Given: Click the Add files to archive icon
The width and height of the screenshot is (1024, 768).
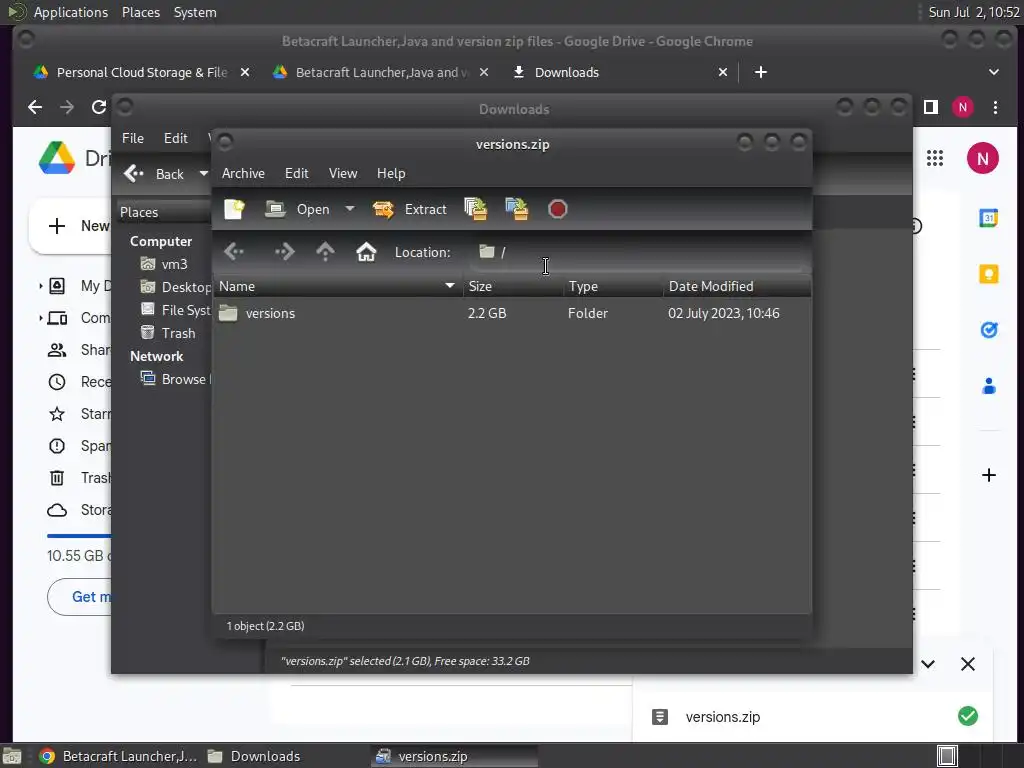Looking at the screenshot, I should pos(475,209).
